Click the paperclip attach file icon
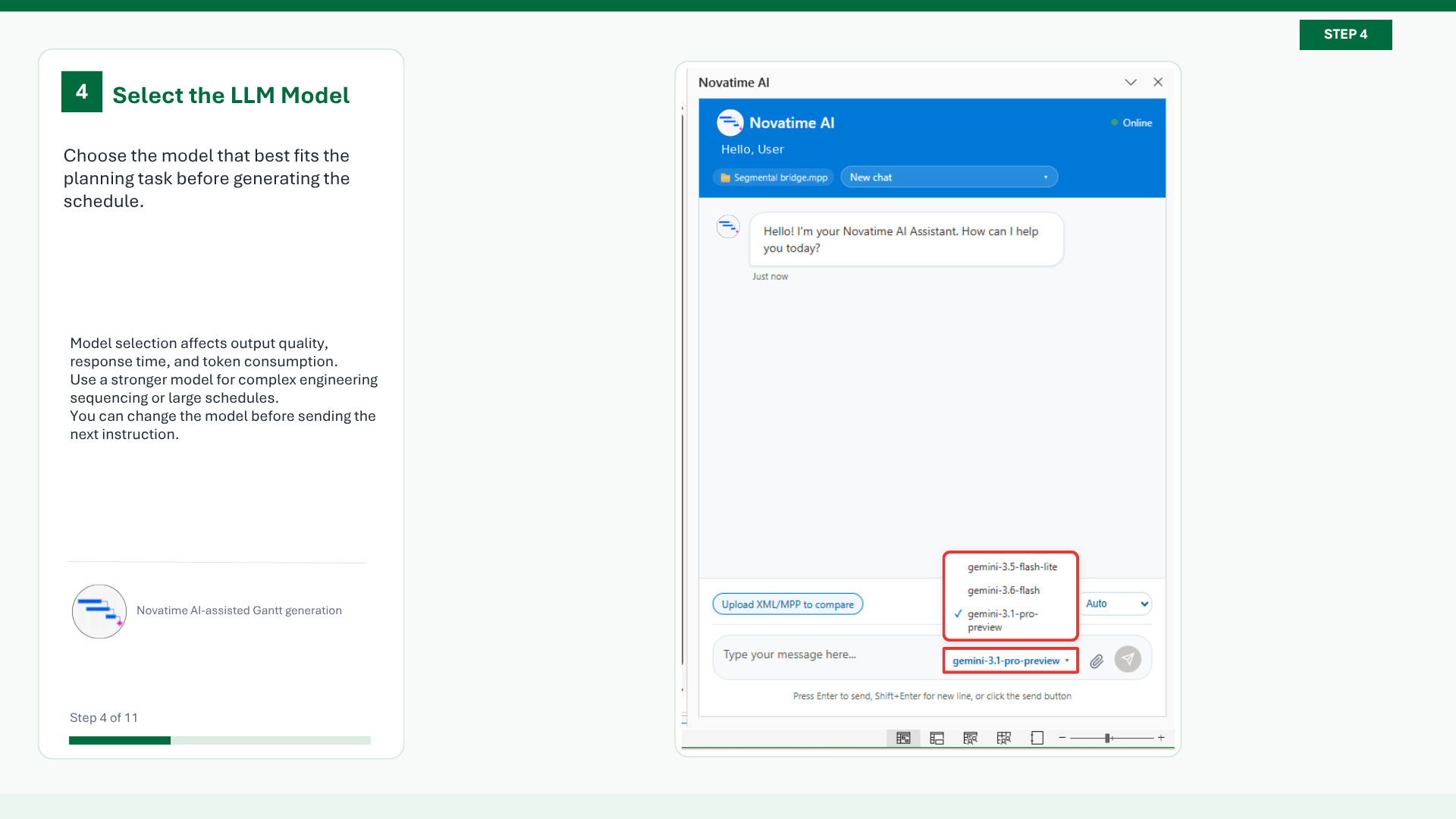The height and width of the screenshot is (819, 1456). coord(1097,661)
